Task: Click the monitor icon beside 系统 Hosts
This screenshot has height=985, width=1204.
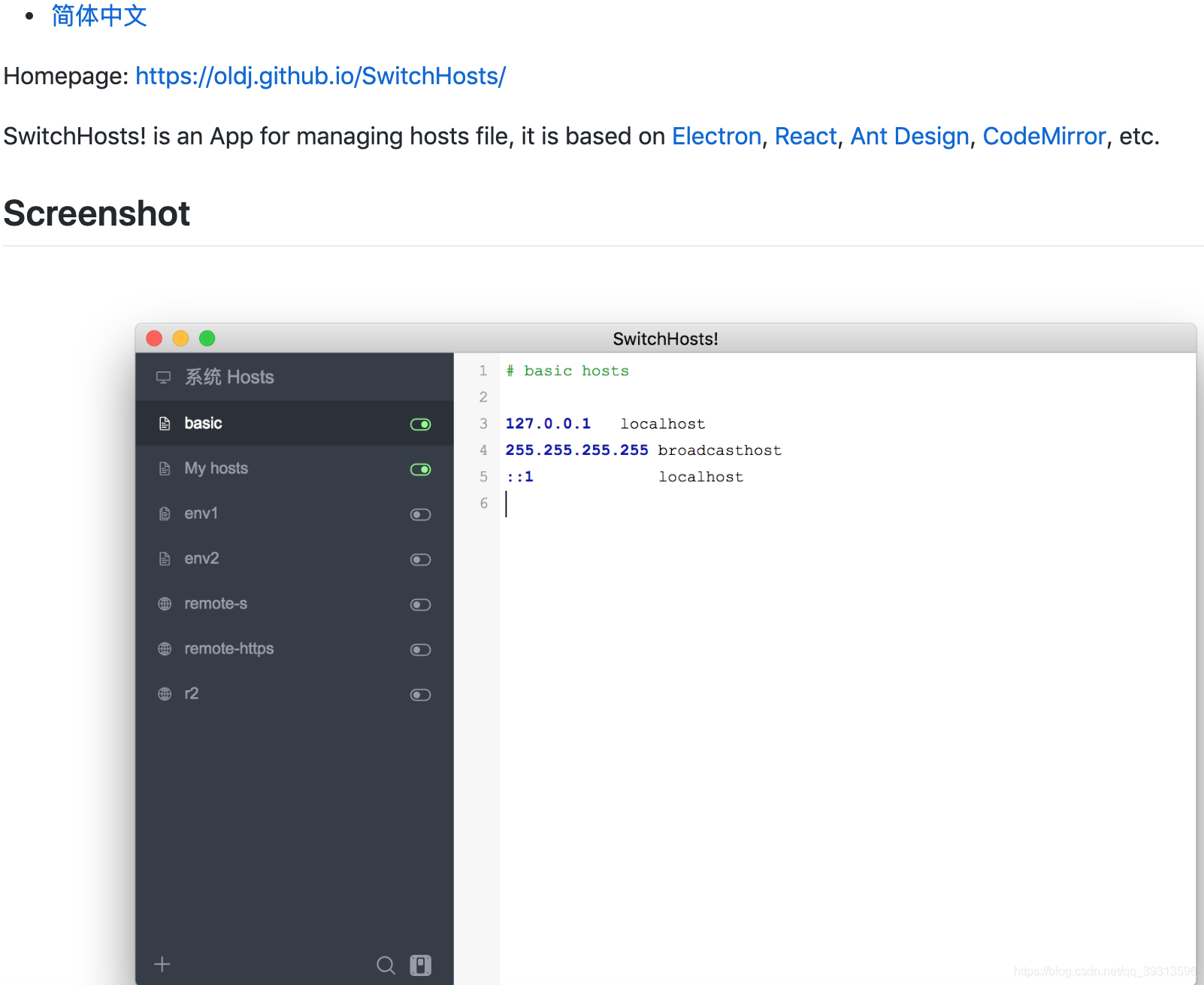Action: 163,377
